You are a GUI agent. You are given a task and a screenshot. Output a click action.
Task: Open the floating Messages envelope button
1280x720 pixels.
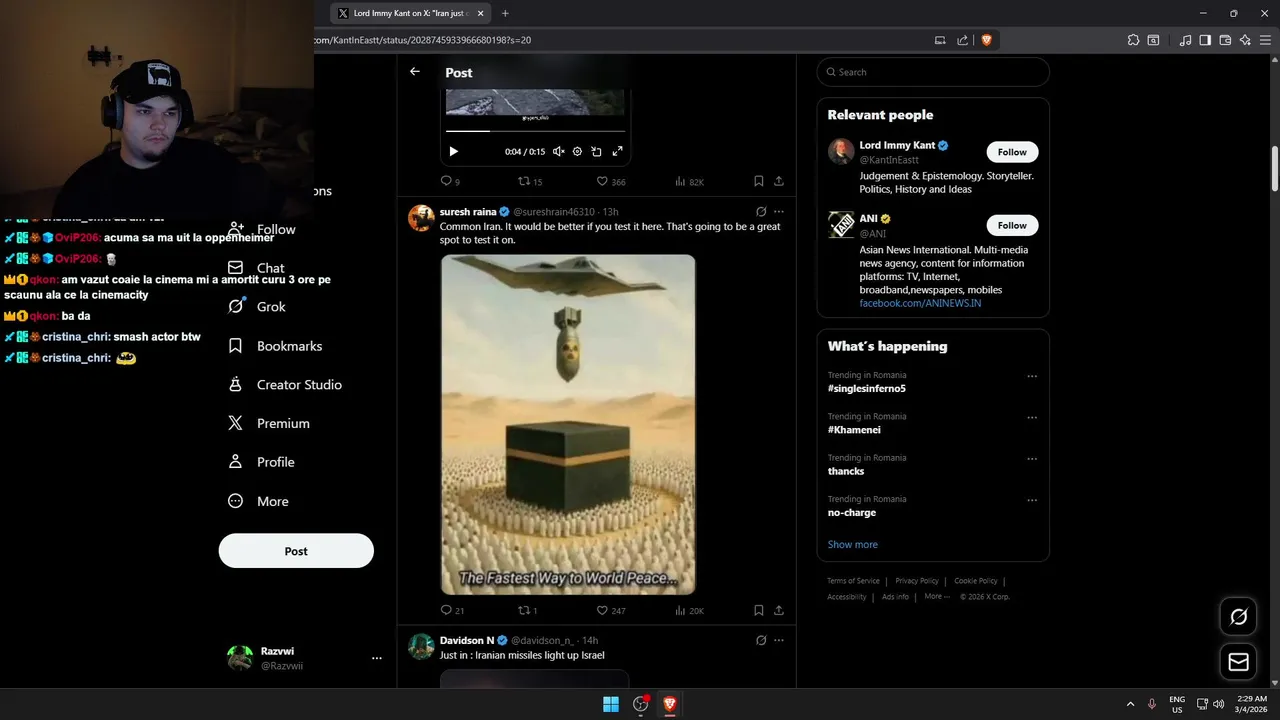[1238, 662]
